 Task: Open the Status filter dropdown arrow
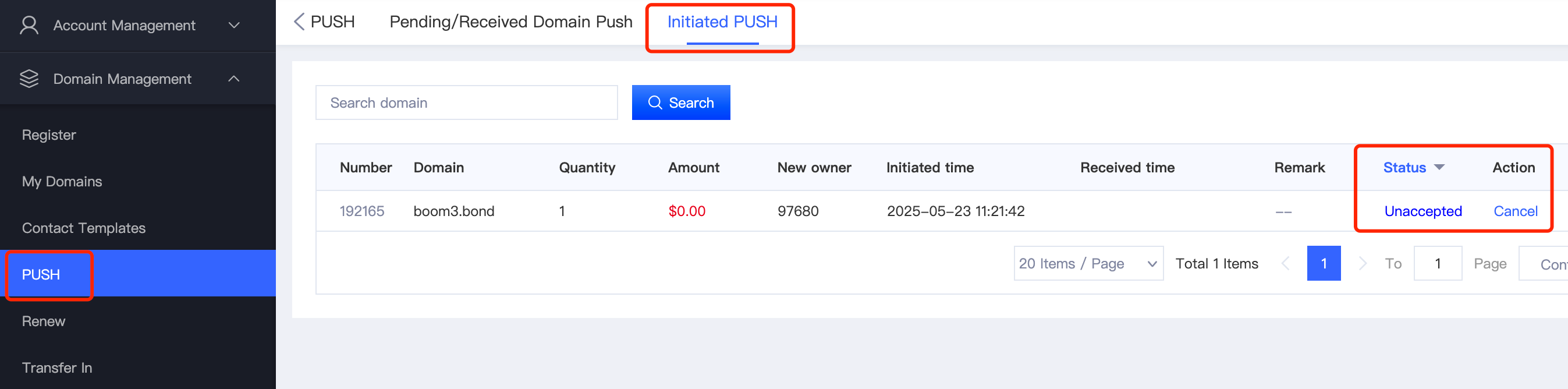click(x=1439, y=167)
